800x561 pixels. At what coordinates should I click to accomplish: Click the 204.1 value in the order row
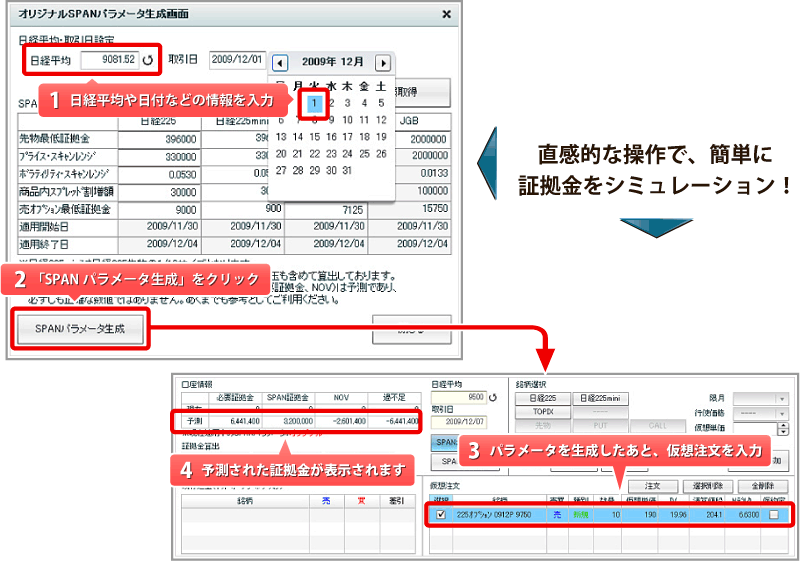(x=714, y=515)
